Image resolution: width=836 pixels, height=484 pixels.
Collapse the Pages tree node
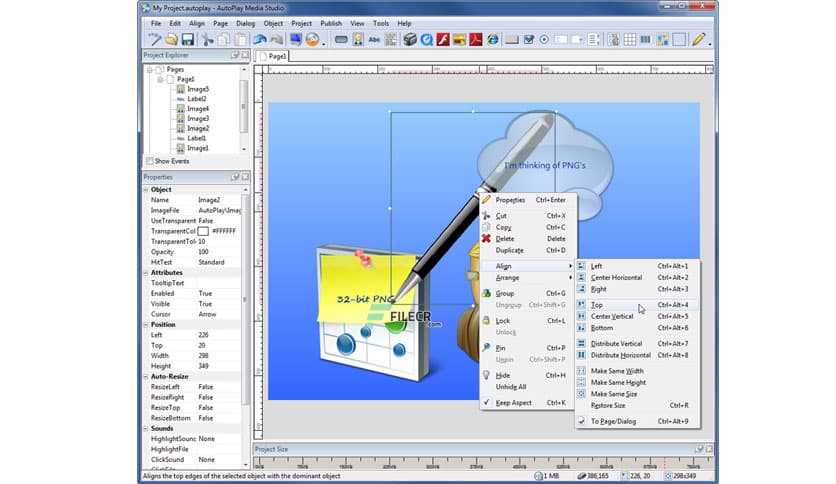[x=150, y=69]
